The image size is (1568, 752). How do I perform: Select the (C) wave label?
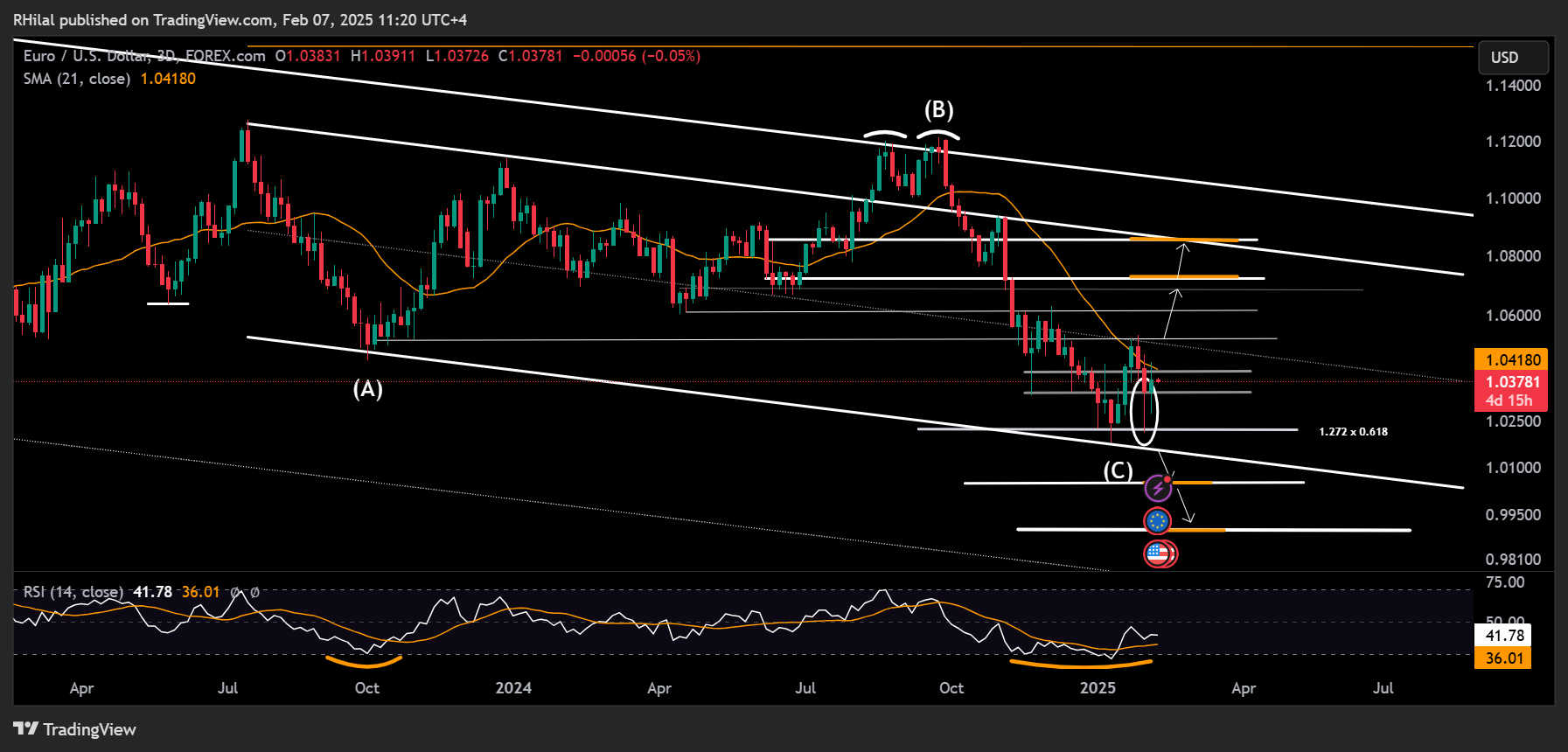[1118, 471]
